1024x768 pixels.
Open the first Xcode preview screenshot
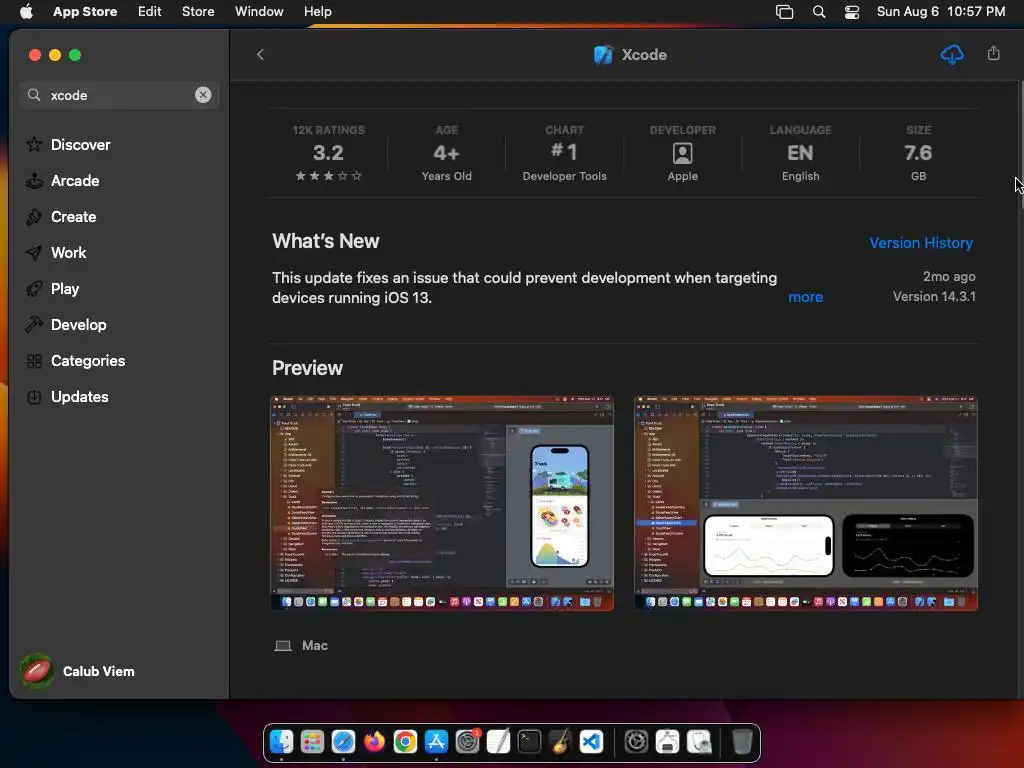pos(442,503)
